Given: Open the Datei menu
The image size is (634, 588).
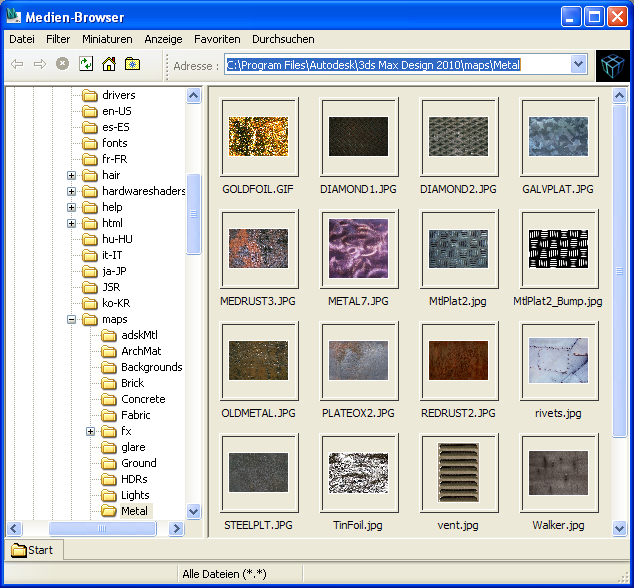Looking at the screenshot, I should pyautogui.click(x=22, y=39).
